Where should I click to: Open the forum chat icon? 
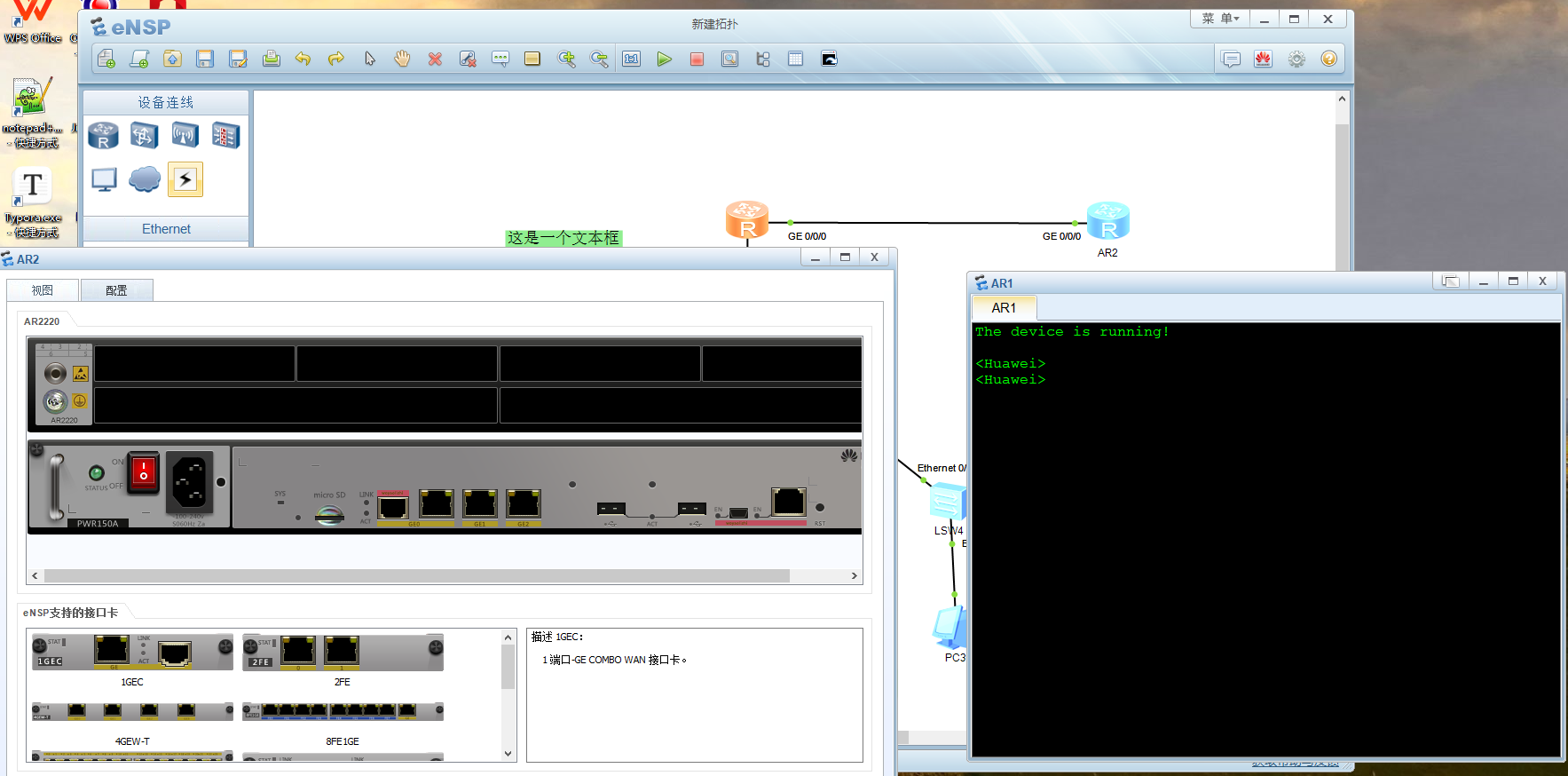tap(1231, 59)
